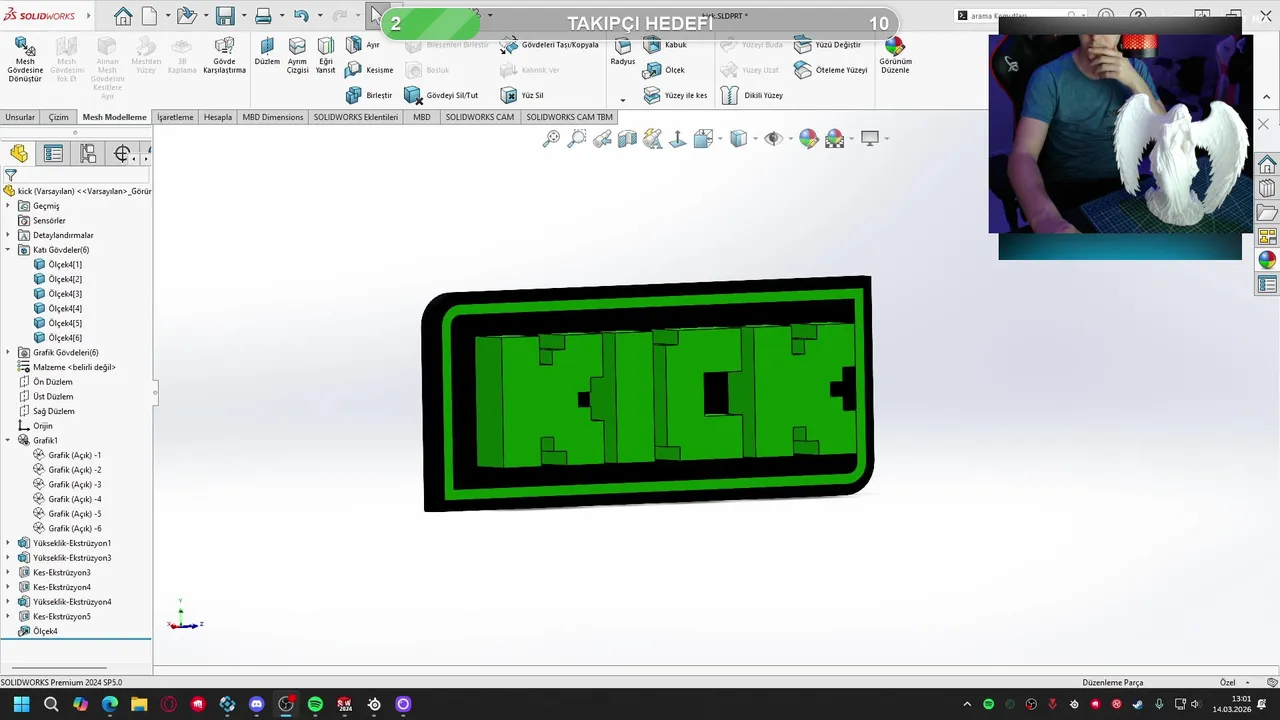
Task: Open the Gövde Karşılaştırma tool
Action: (224, 56)
